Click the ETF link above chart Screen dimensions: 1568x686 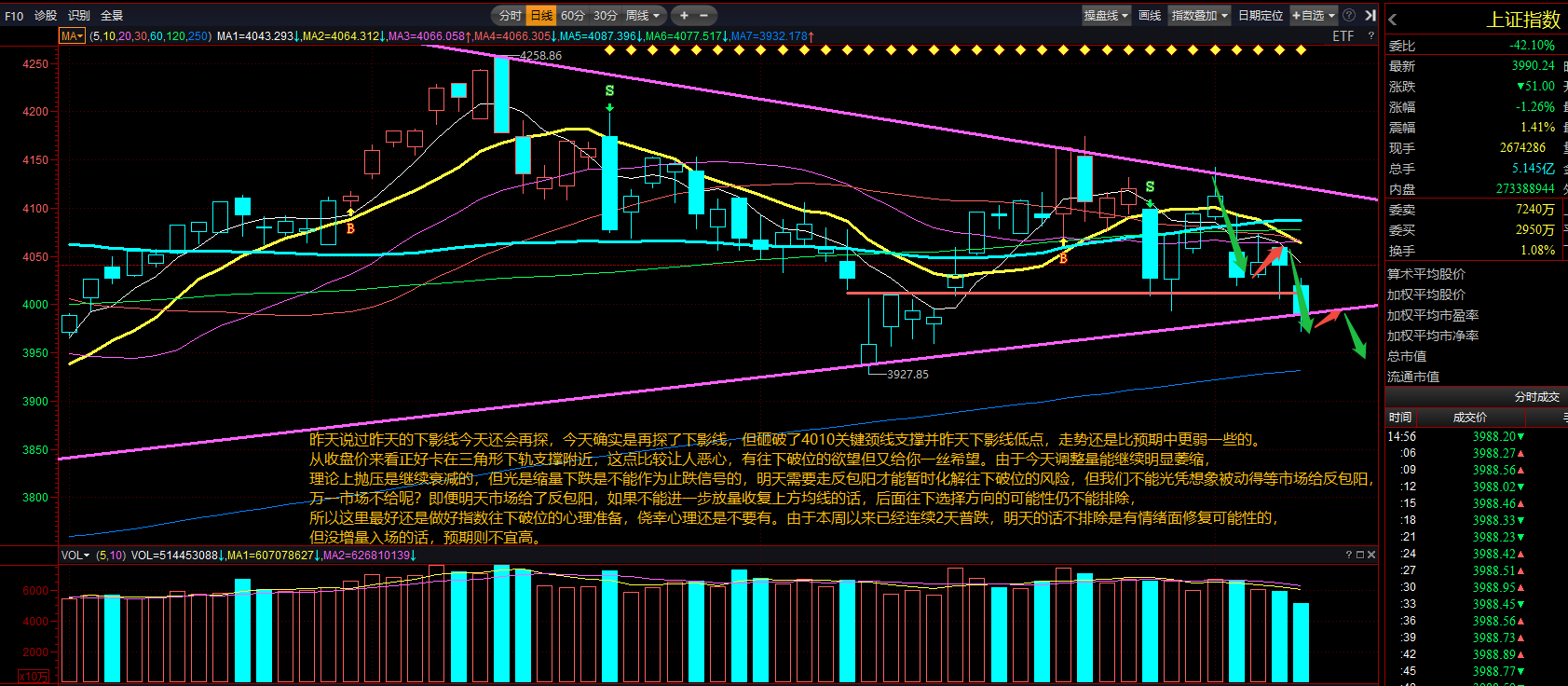(x=1343, y=36)
